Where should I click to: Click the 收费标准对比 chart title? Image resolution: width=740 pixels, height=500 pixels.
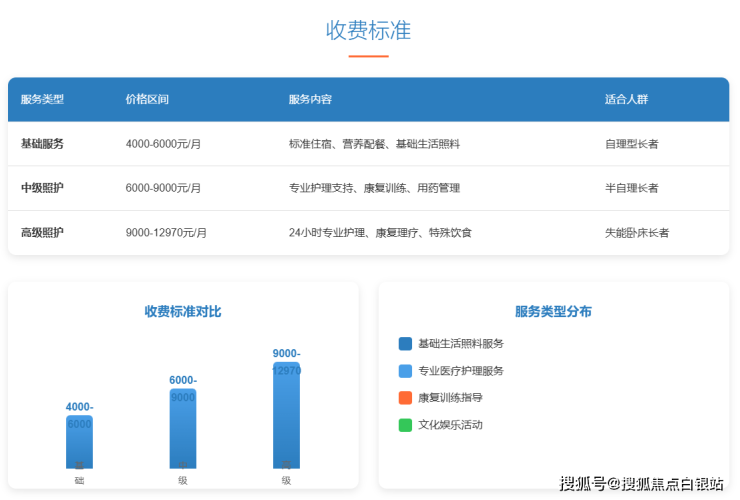tap(183, 312)
